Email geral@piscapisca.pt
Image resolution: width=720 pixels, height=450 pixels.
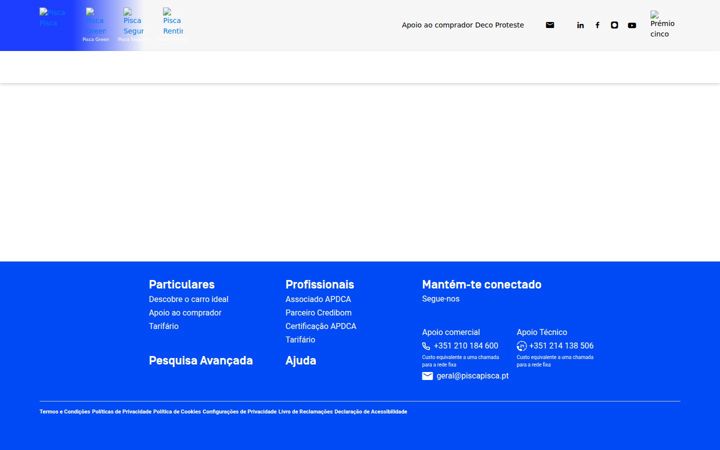472,376
